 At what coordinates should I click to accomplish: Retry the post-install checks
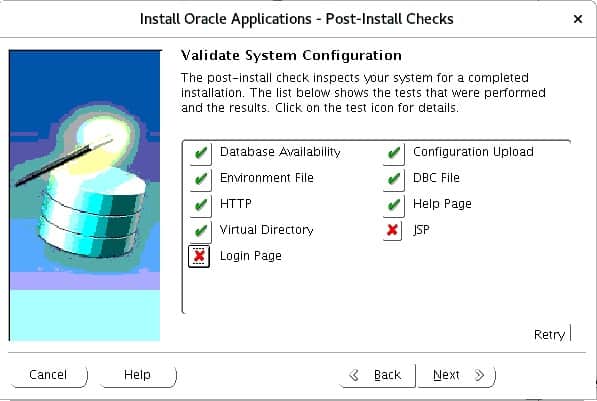point(550,334)
